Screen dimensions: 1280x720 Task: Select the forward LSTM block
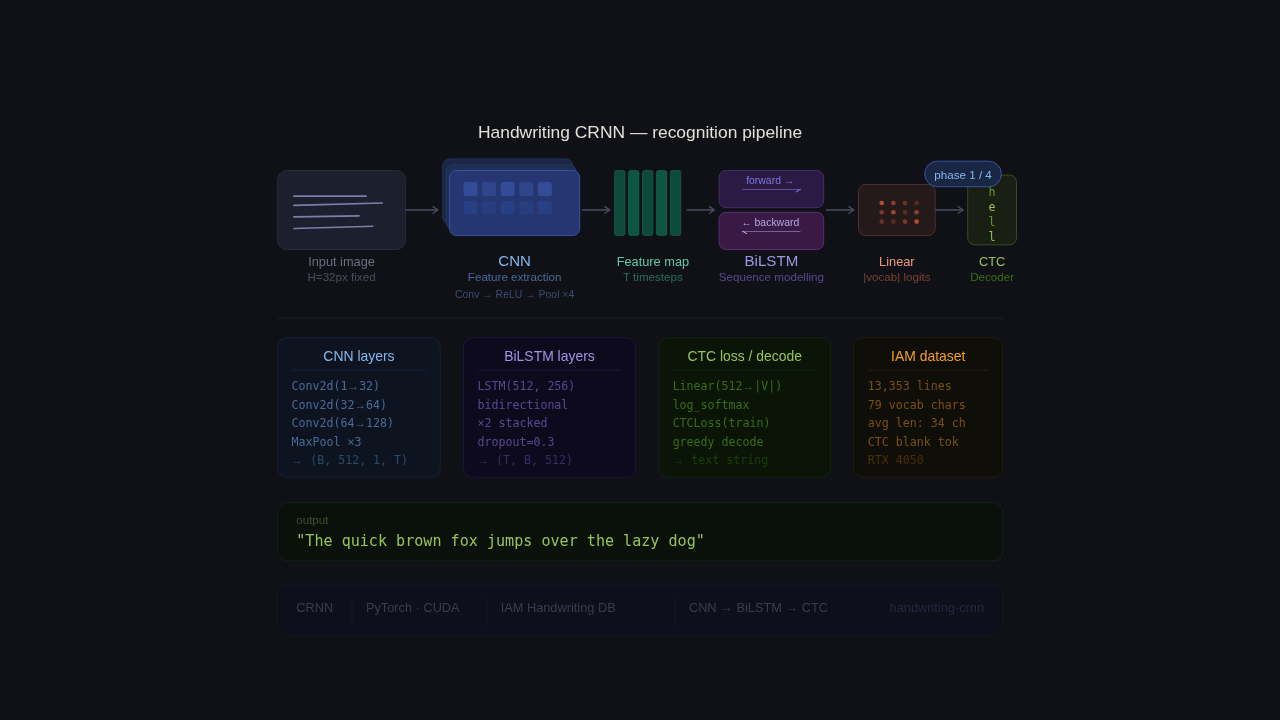click(771, 188)
